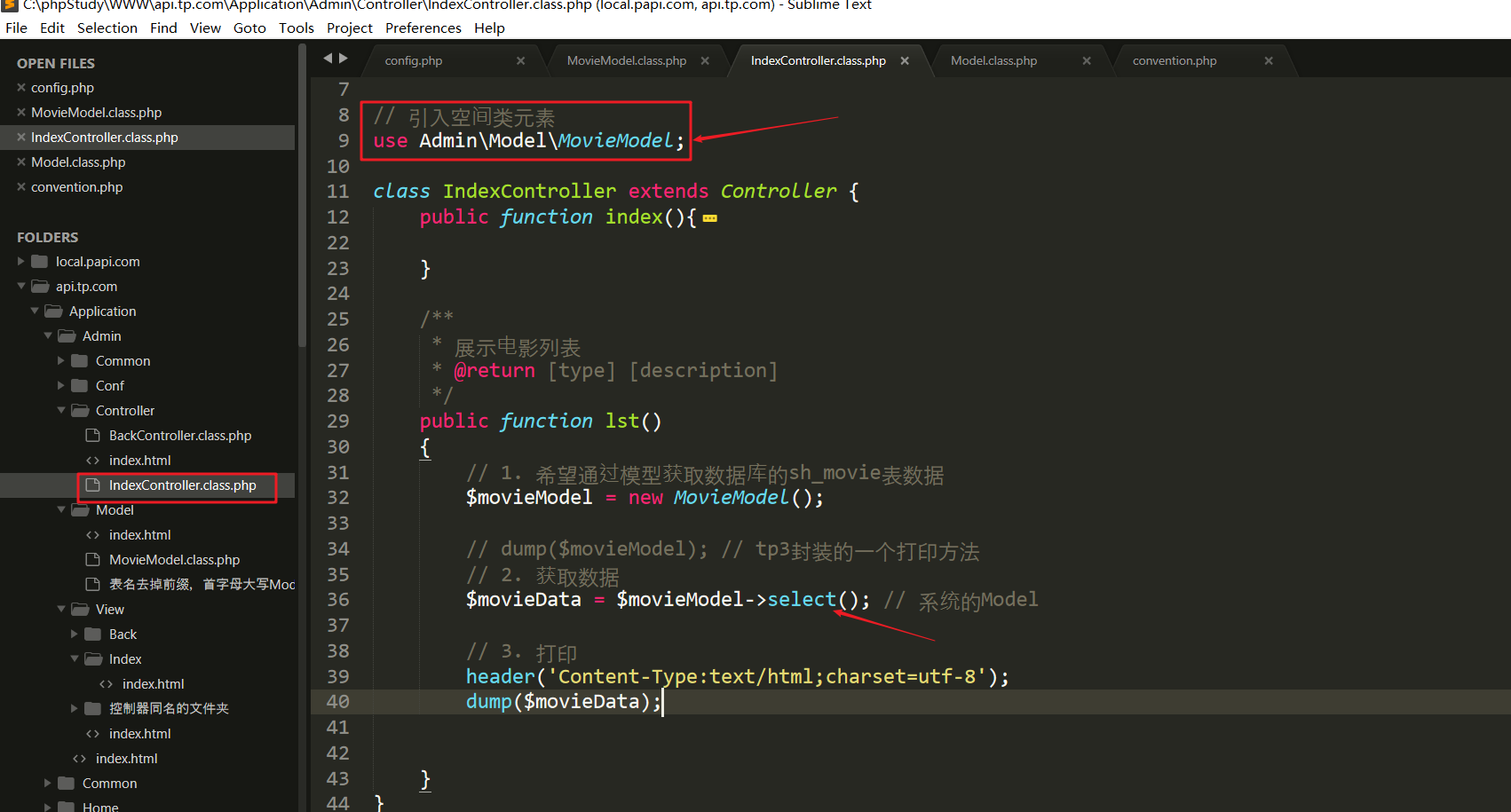
Task: Open the Selection menu
Action: click(x=107, y=28)
